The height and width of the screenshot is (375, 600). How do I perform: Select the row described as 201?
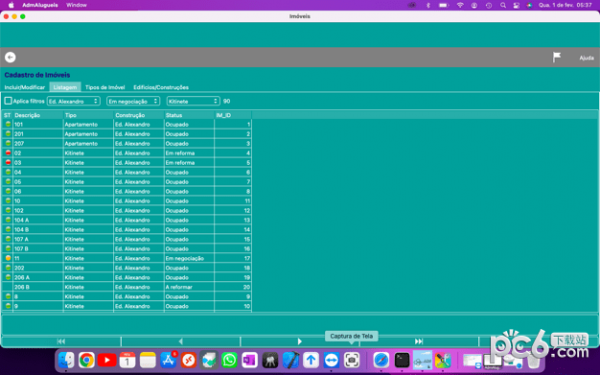[x=127, y=134]
